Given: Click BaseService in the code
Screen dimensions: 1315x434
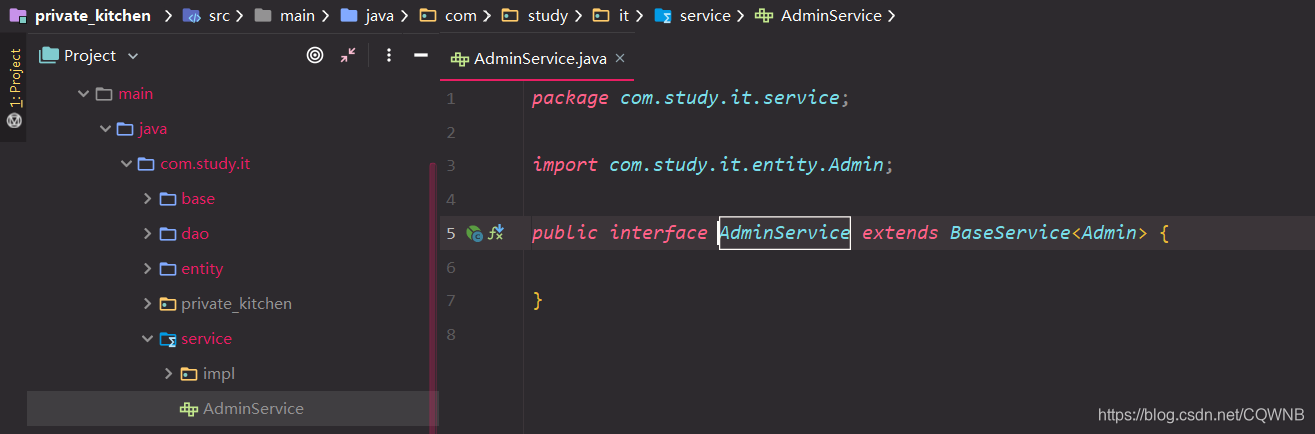Looking at the screenshot, I should pyautogui.click(x=1010, y=233).
